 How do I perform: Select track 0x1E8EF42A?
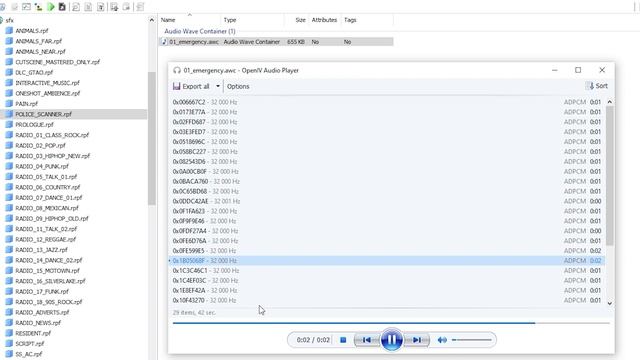[x=387, y=290]
